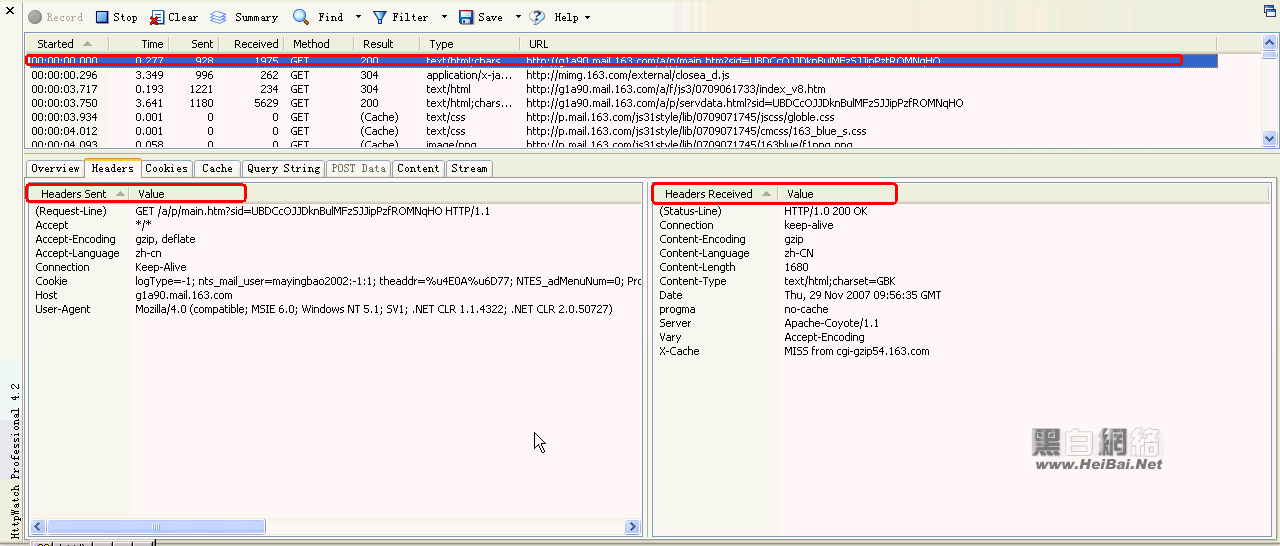Select the Vary received header row
Viewport: 1280px width, 546px height.
962,337
